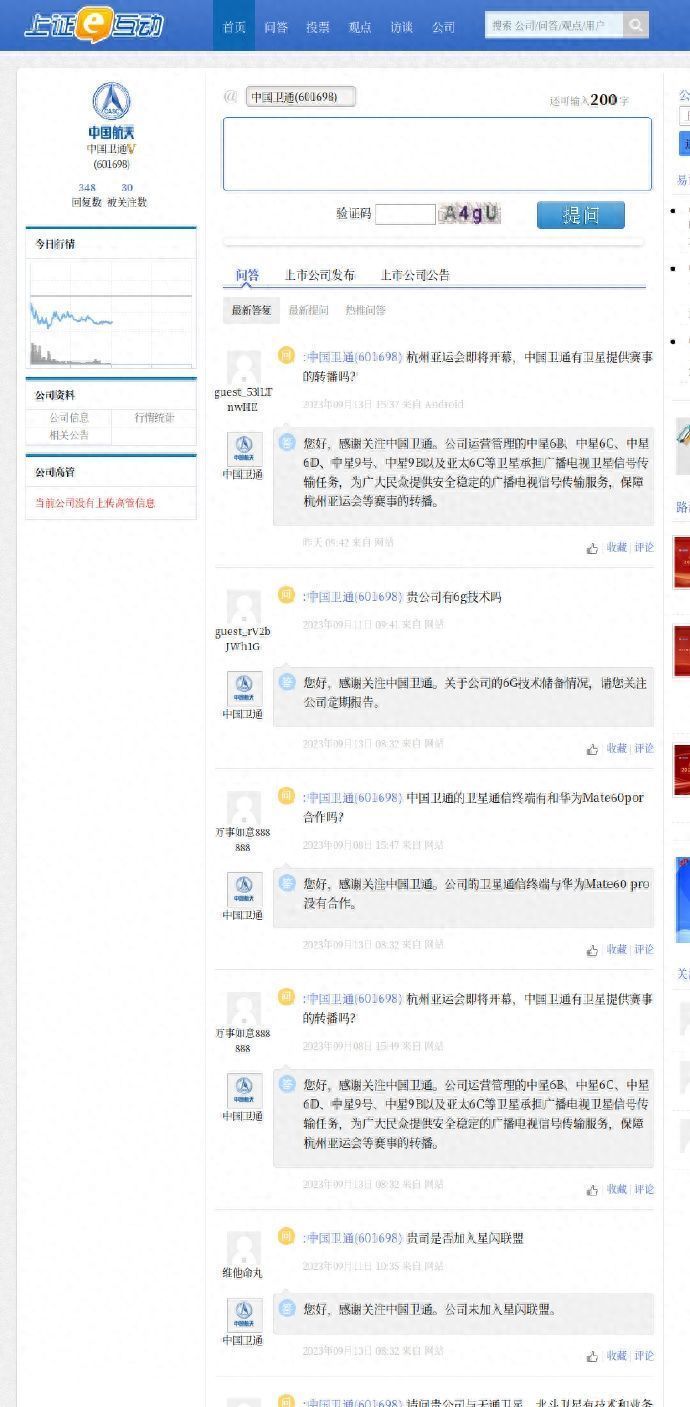This screenshot has height=1407, width=690.
Task: Click 评论 under the Mate60 answer
Action: (644, 950)
